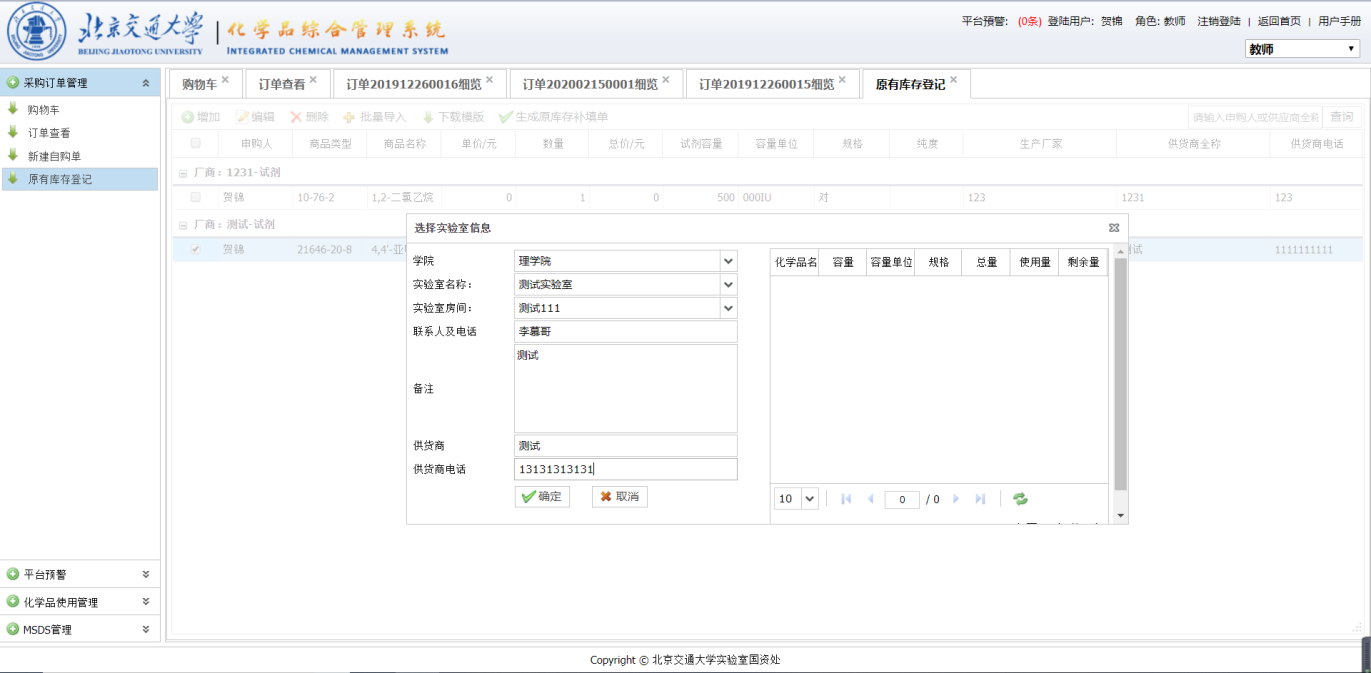Open the 实验室房间 dropdown
The image size is (1371, 673).
point(728,308)
